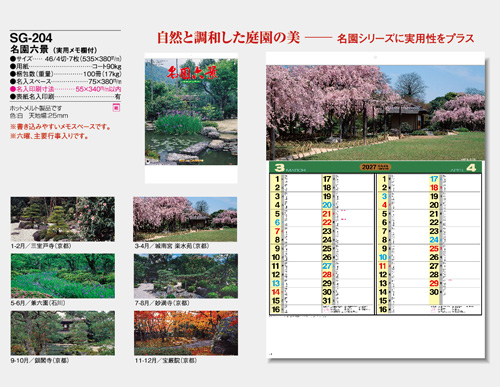Click the MARCH label in the green header
Image resolution: width=500 pixels, height=387 pixels.
(x=296, y=170)
